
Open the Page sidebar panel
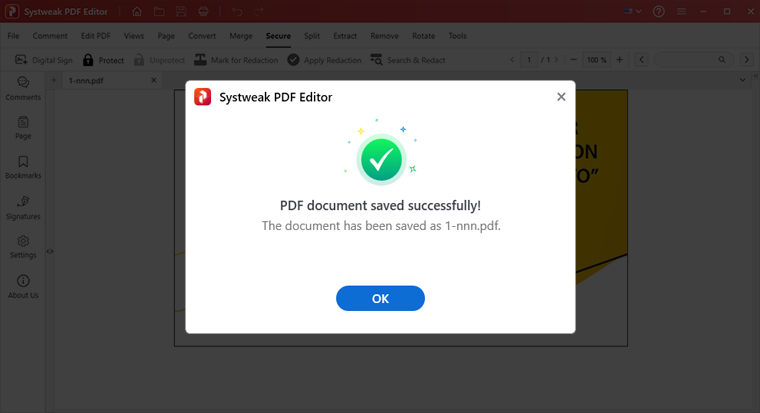[23, 127]
